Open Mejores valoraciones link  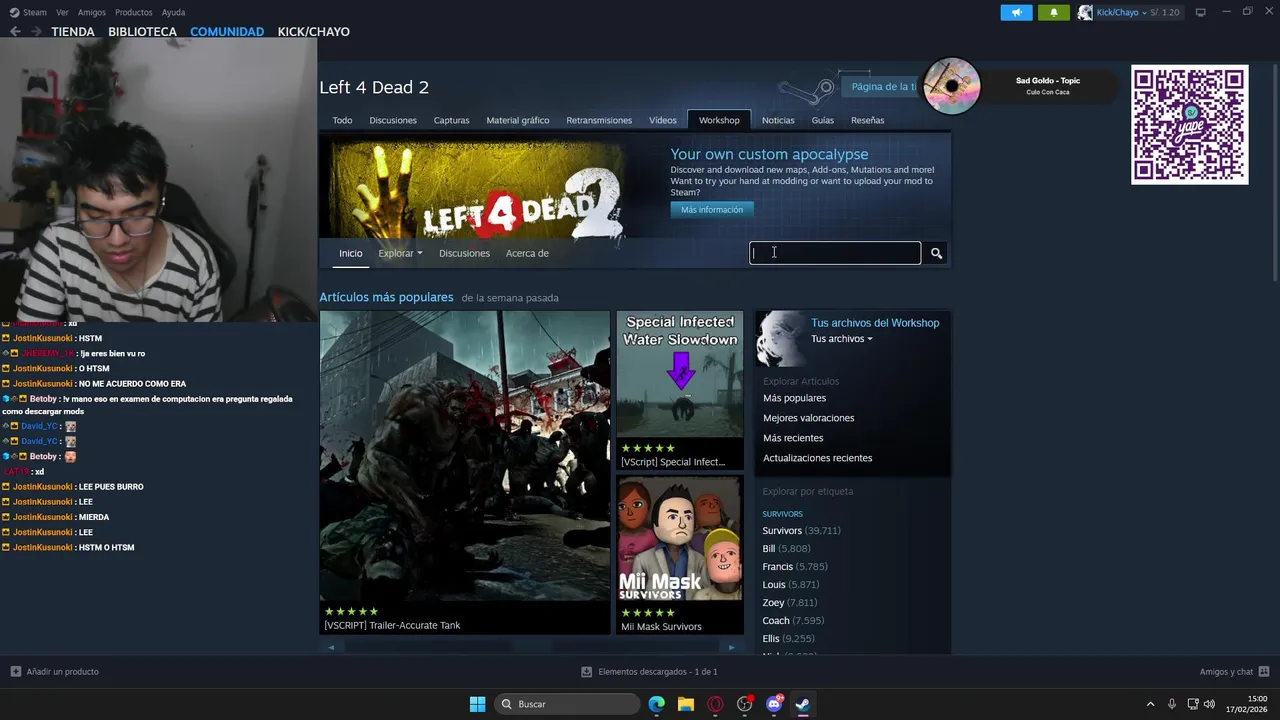[808, 418]
